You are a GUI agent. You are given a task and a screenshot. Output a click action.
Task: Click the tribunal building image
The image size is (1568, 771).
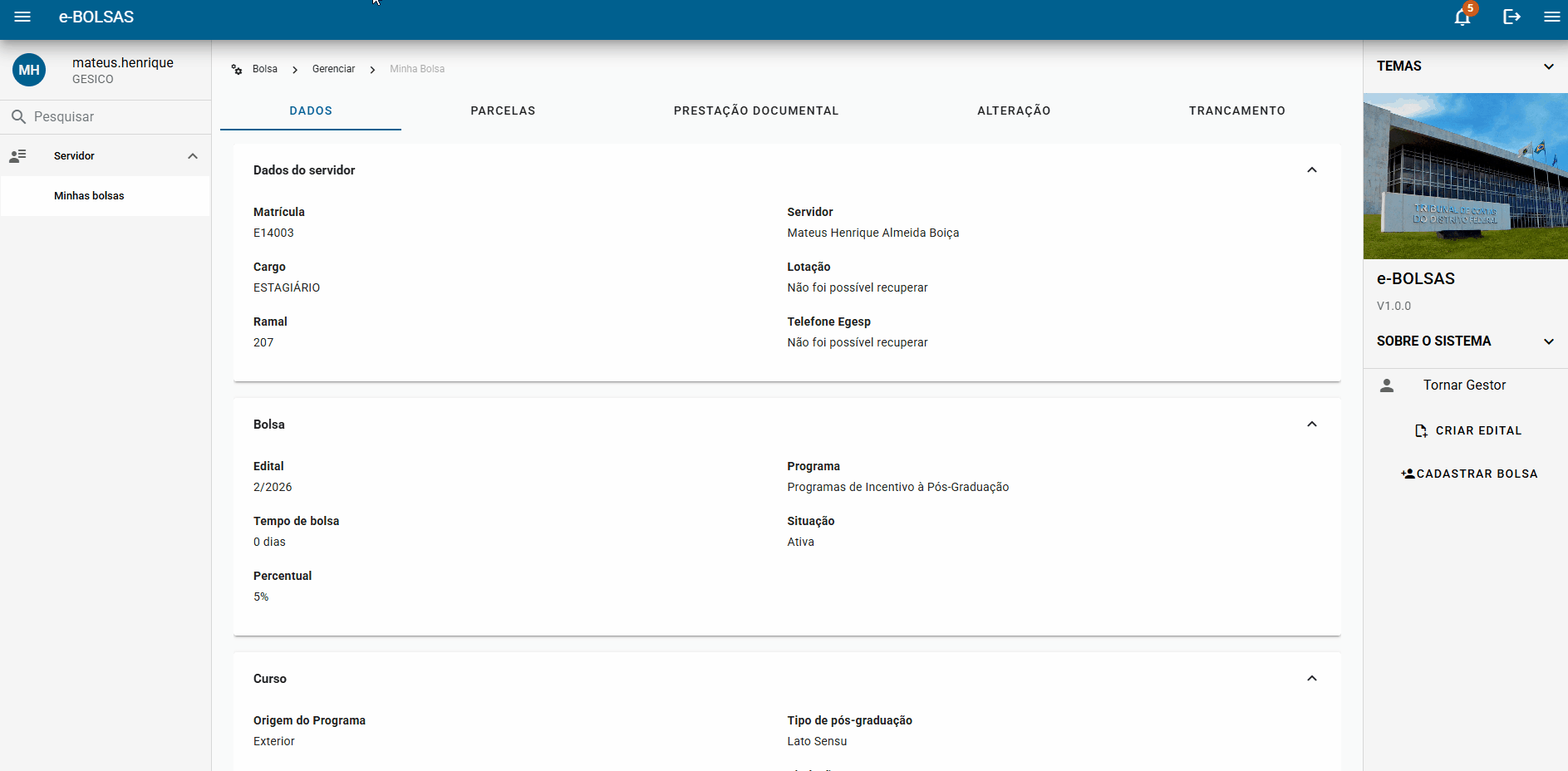pyautogui.click(x=1465, y=176)
